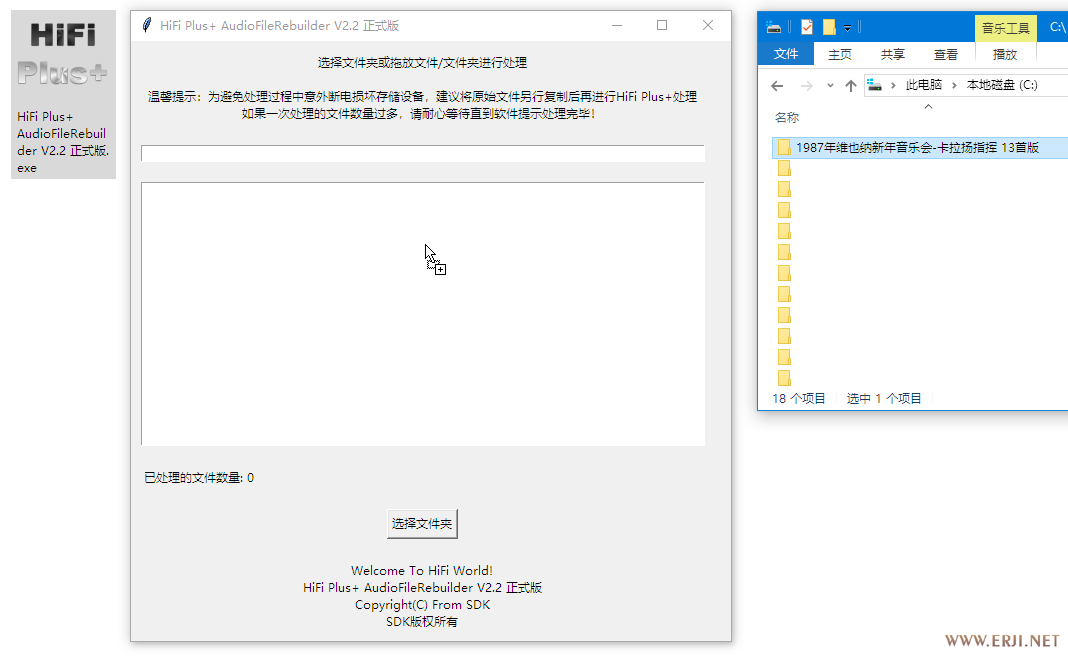Click the drive icon in the address bar
1068x656 pixels.
coord(875,86)
